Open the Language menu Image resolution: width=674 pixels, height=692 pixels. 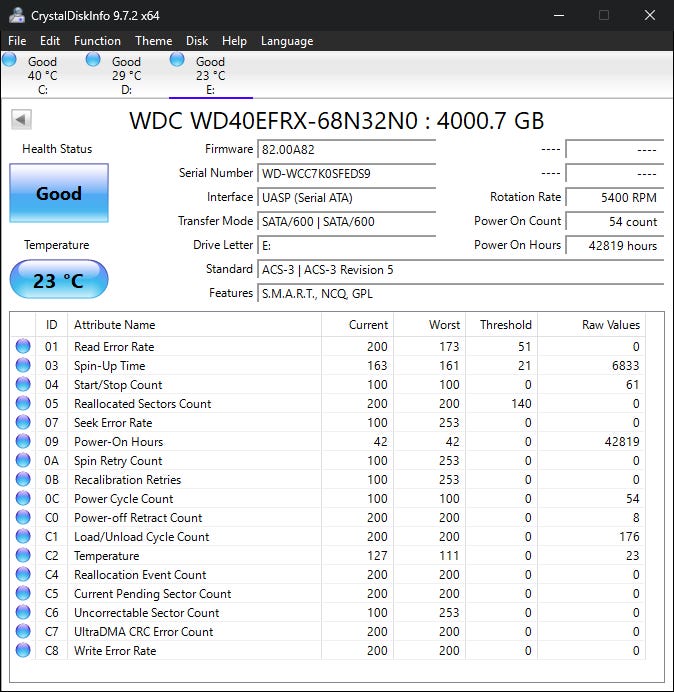[x=287, y=41]
